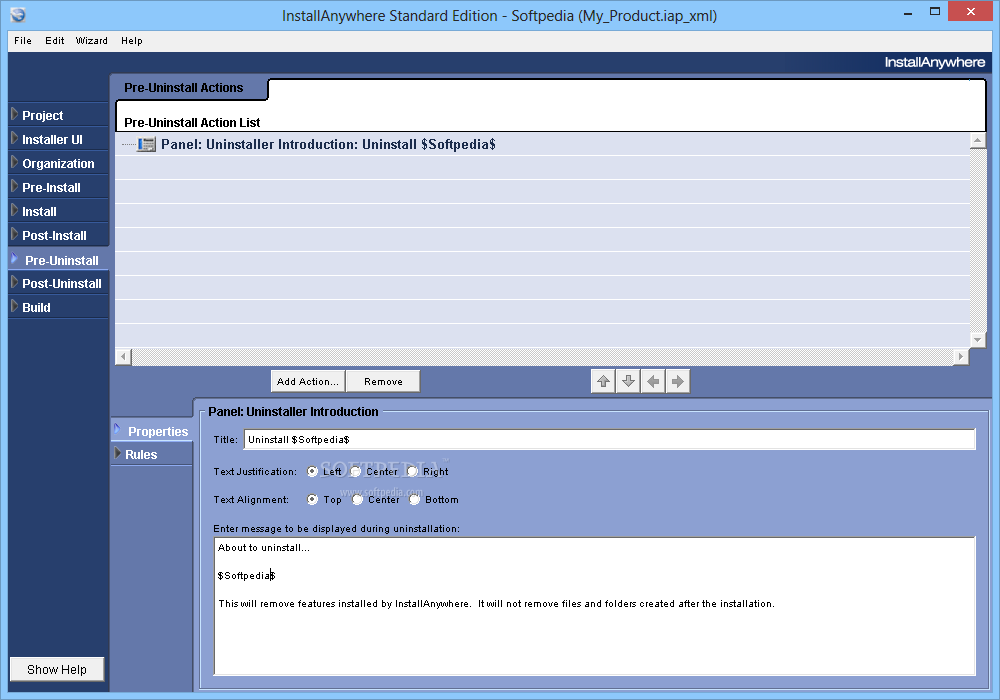Image resolution: width=1000 pixels, height=700 pixels.
Task: Select Top text alignment
Action: coord(312,499)
